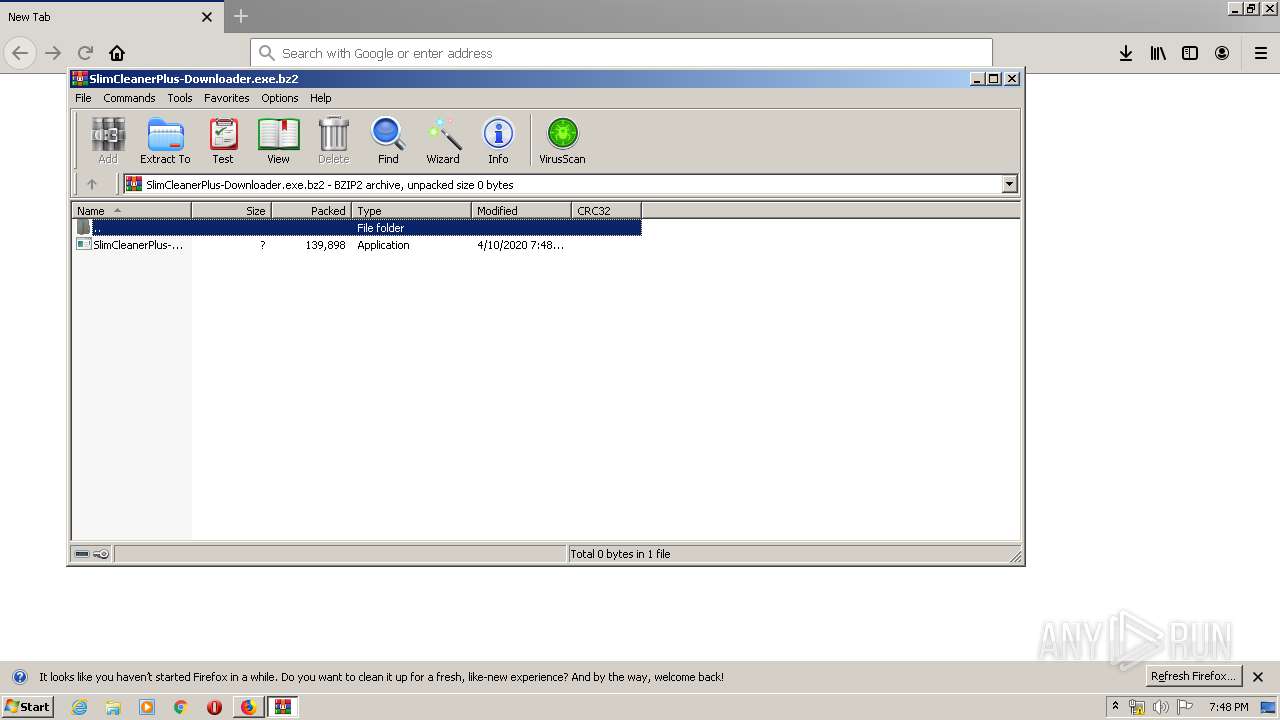Close the New Tab tab
The image size is (1280, 720).
[207, 17]
